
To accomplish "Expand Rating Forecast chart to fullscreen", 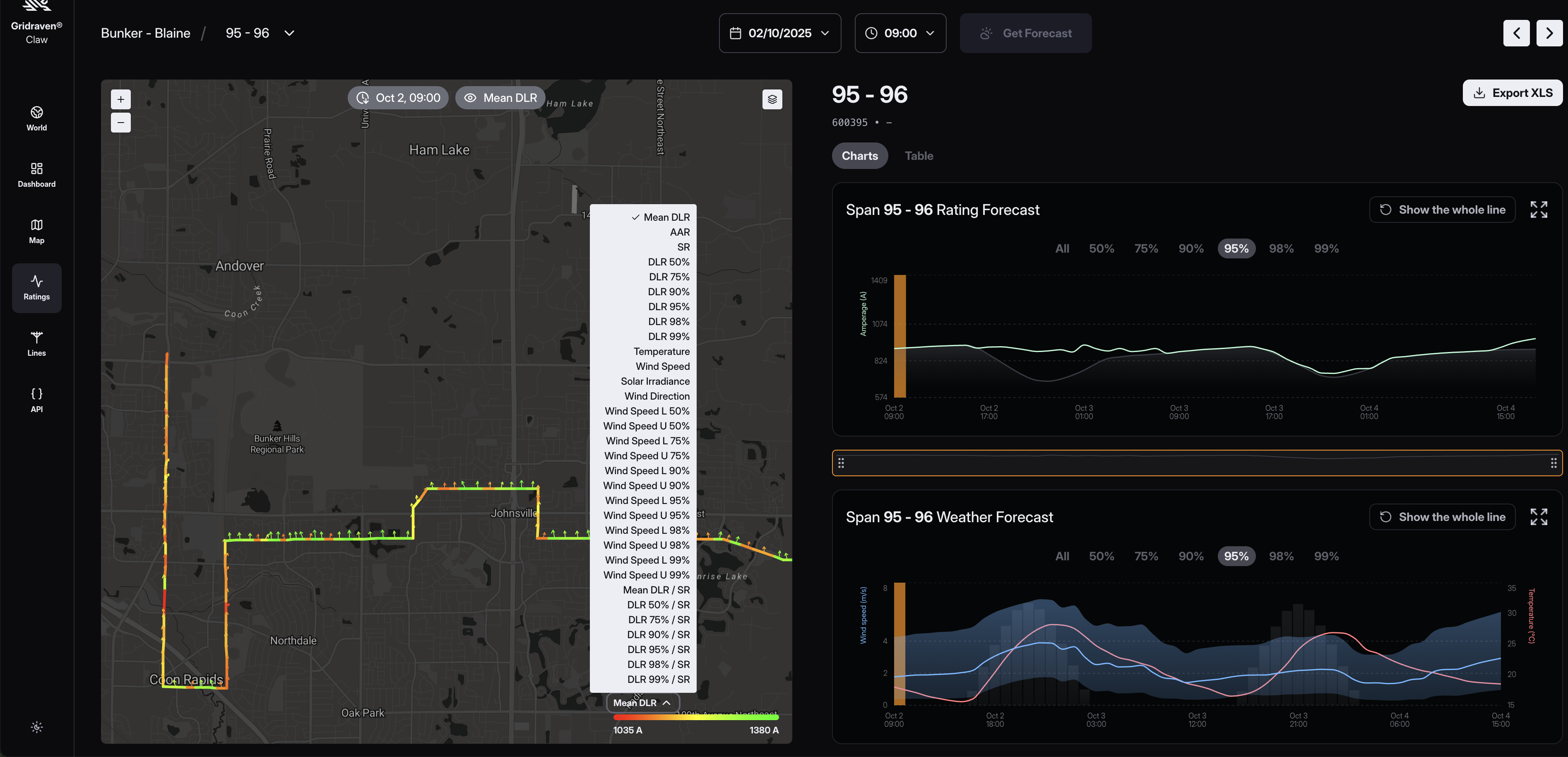I will [x=1538, y=210].
